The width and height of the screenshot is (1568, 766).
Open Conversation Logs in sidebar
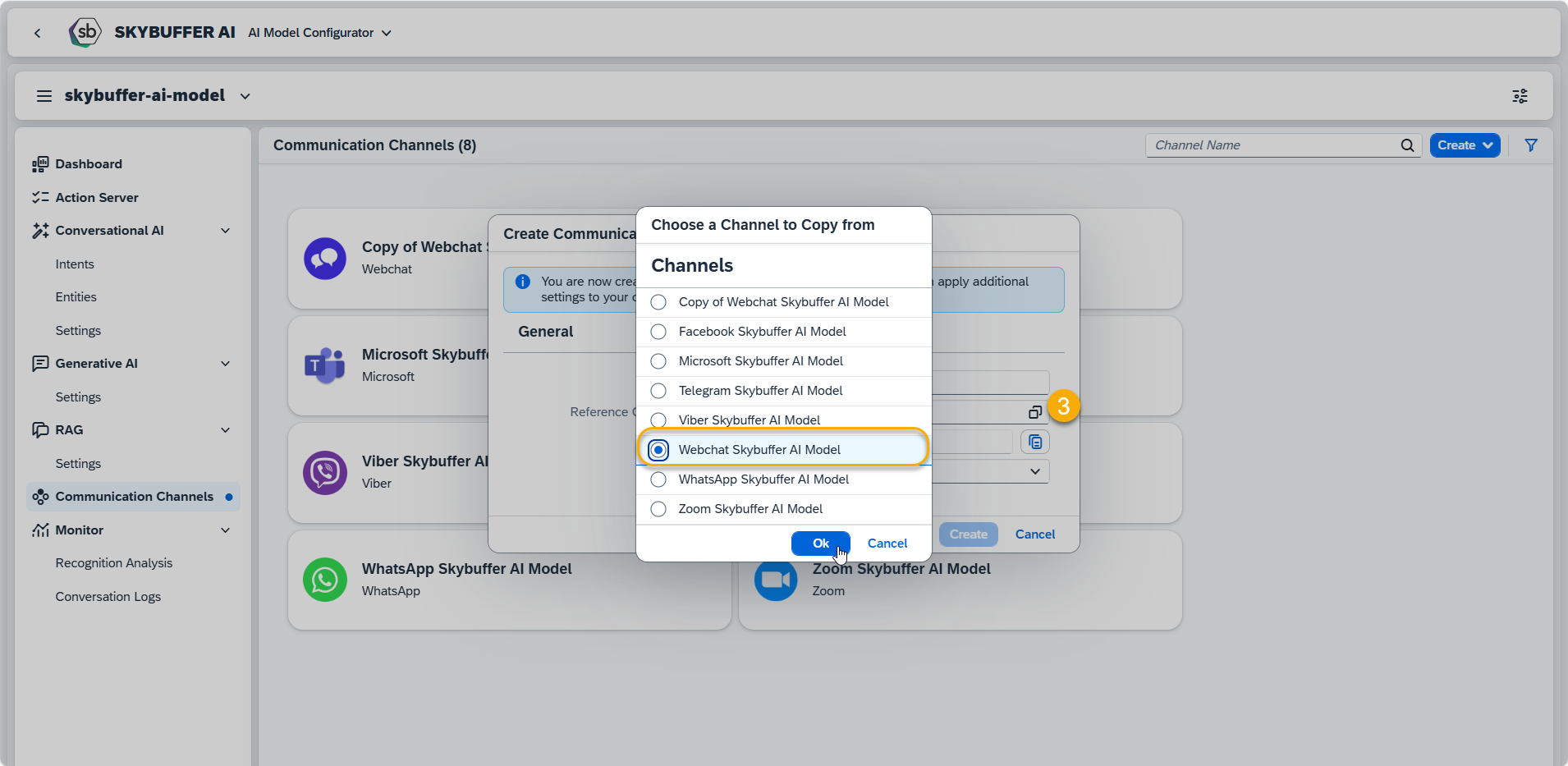pyautogui.click(x=108, y=597)
